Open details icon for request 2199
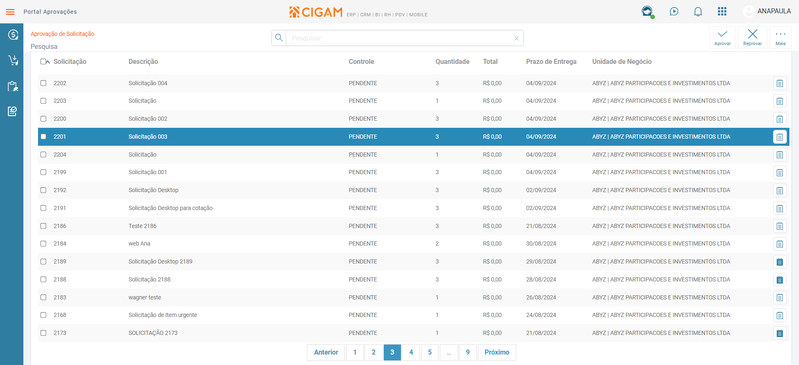This screenshot has height=365, width=799. click(779, 173)
